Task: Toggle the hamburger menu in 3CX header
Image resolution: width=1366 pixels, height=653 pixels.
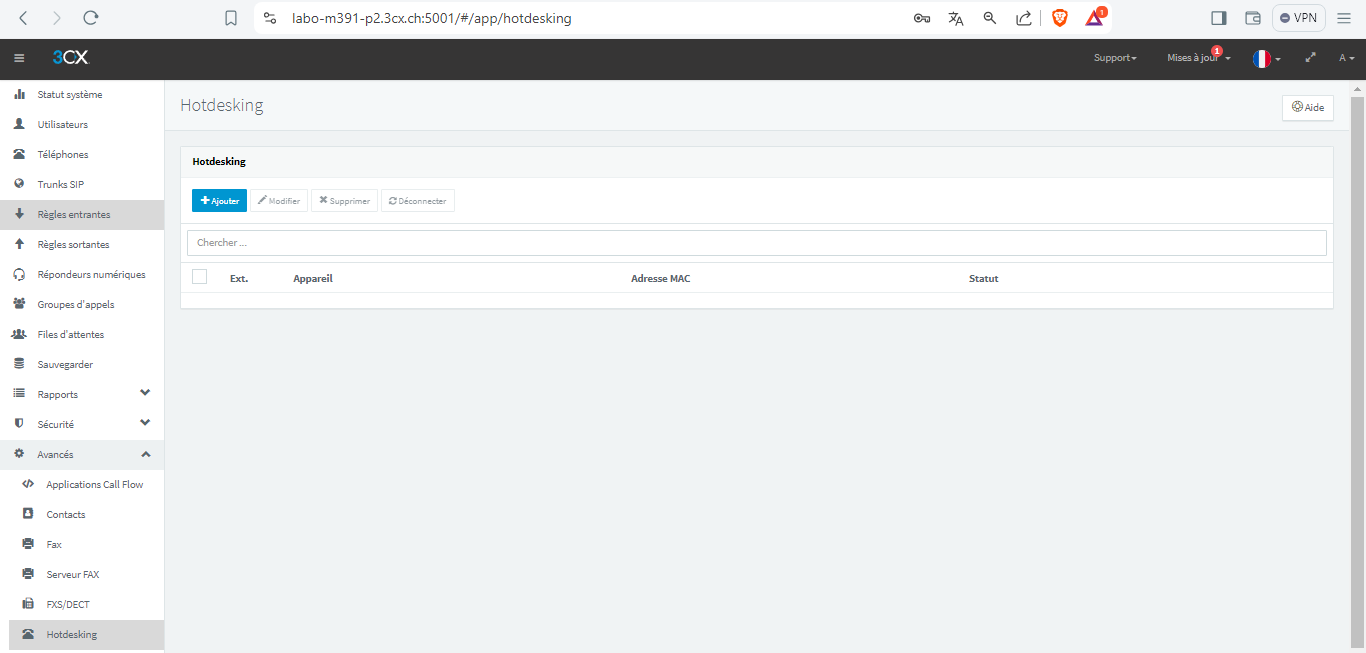Action: [18, 58]
